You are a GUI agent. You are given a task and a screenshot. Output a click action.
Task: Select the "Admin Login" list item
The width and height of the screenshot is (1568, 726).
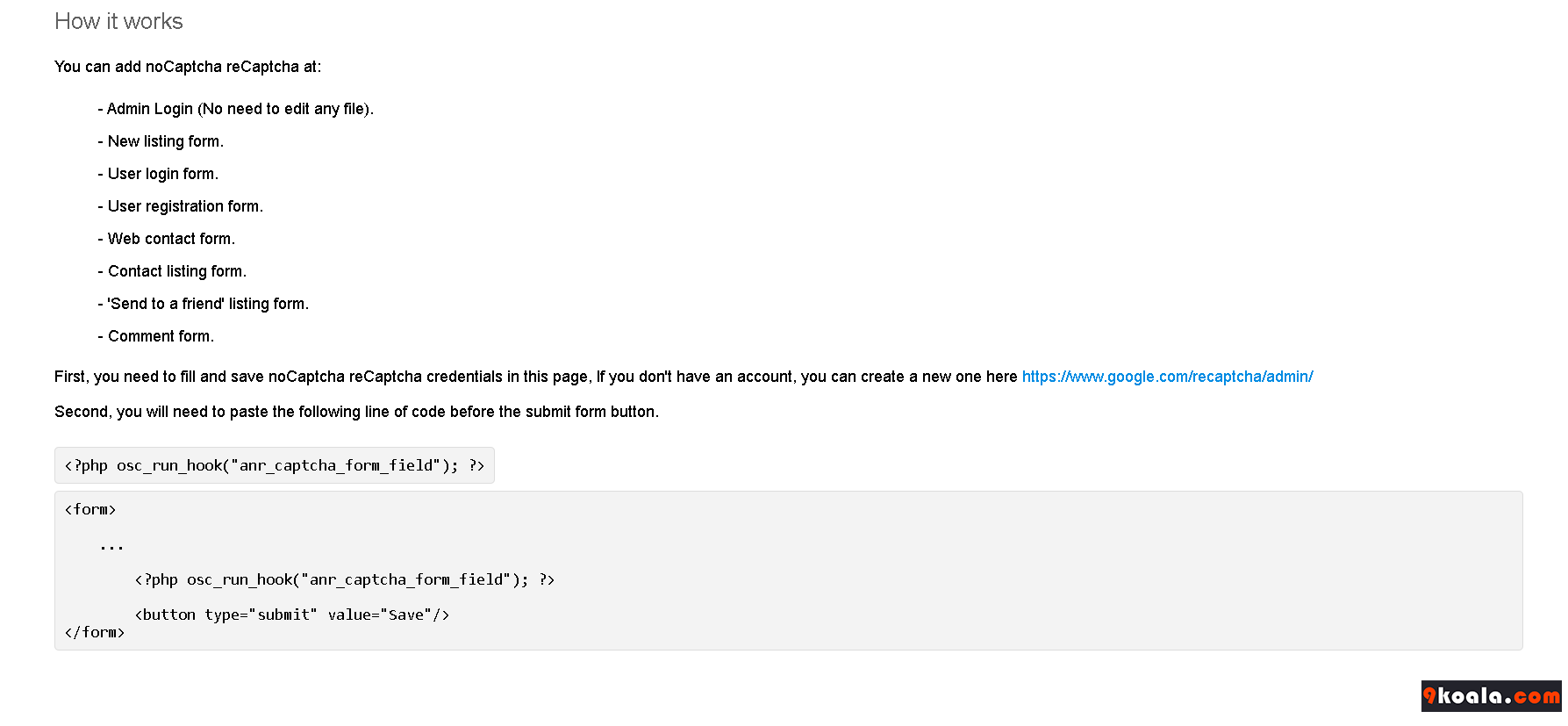(x=235, y=109)
